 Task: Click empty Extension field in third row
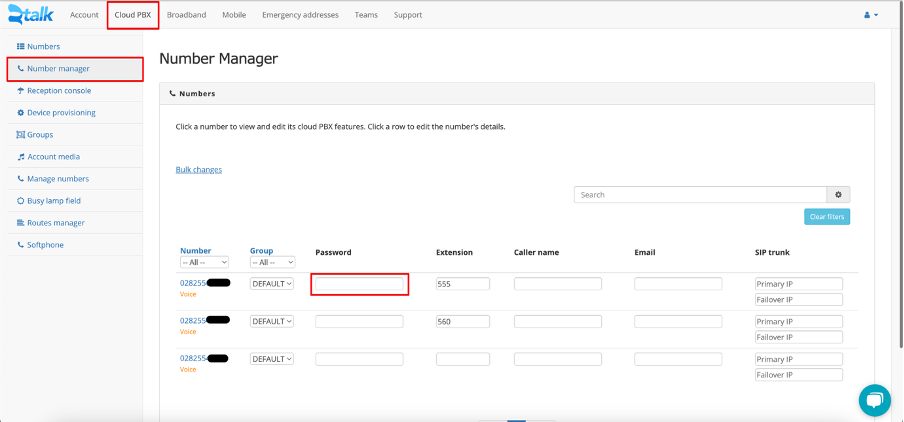pos(463,359)
